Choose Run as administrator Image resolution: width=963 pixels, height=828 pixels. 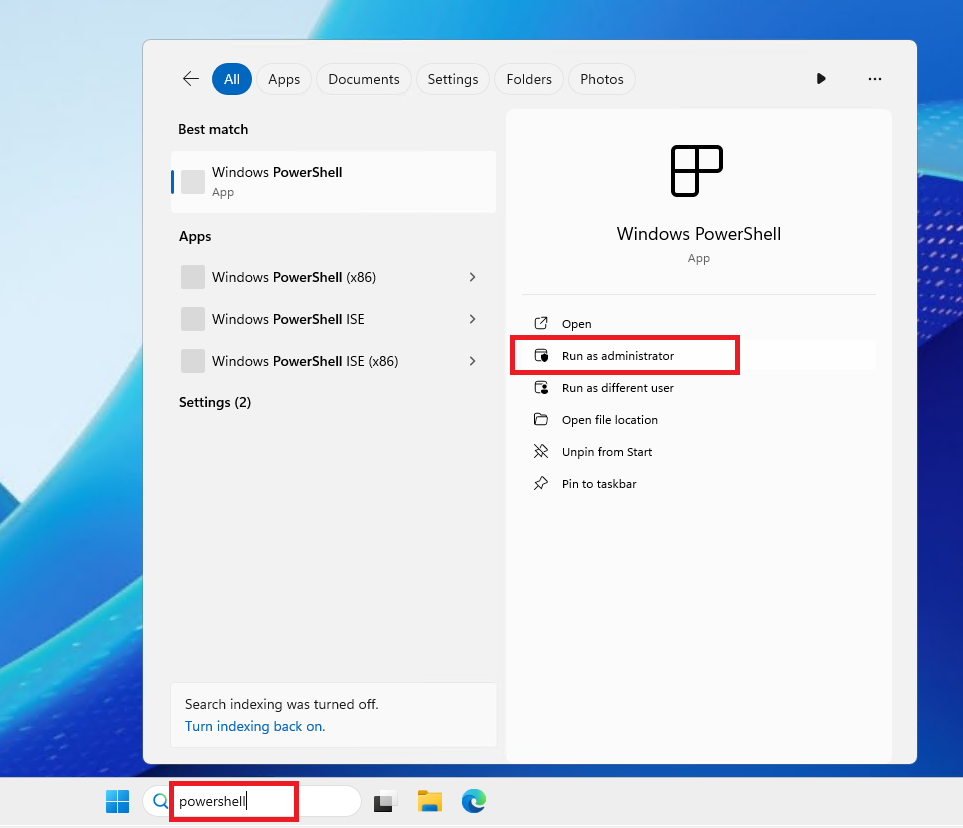point(698,356)
